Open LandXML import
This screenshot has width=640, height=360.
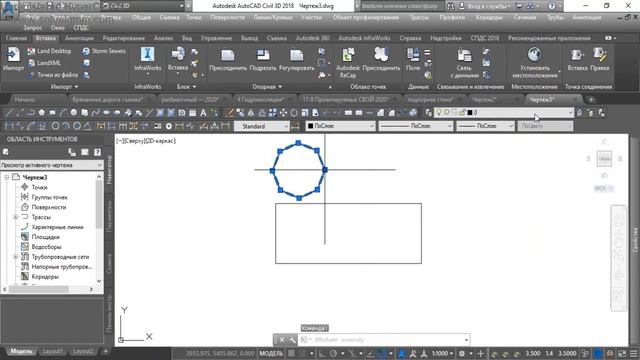pyautogui.click(x=44, y=63)
